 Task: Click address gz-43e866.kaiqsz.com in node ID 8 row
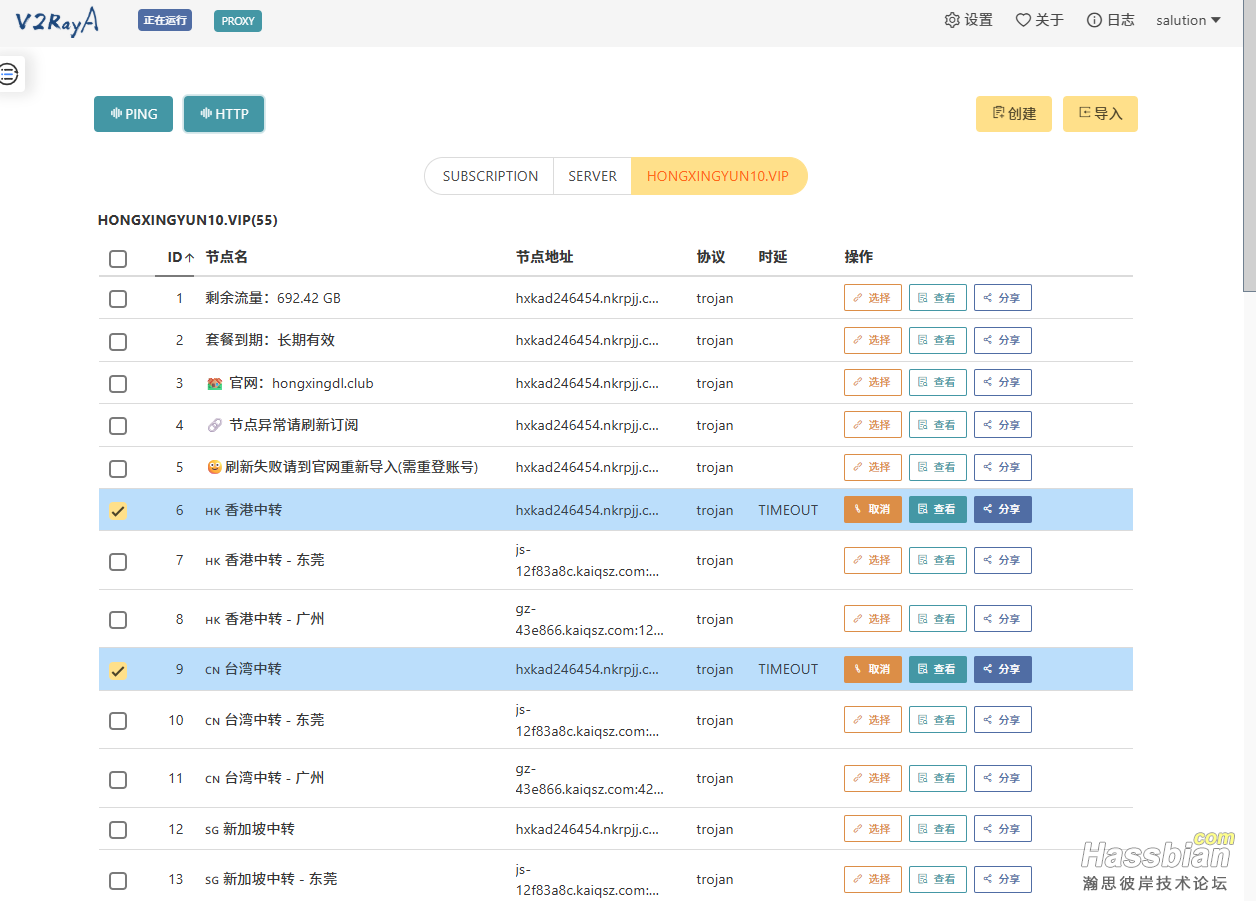tap(590, 619)
